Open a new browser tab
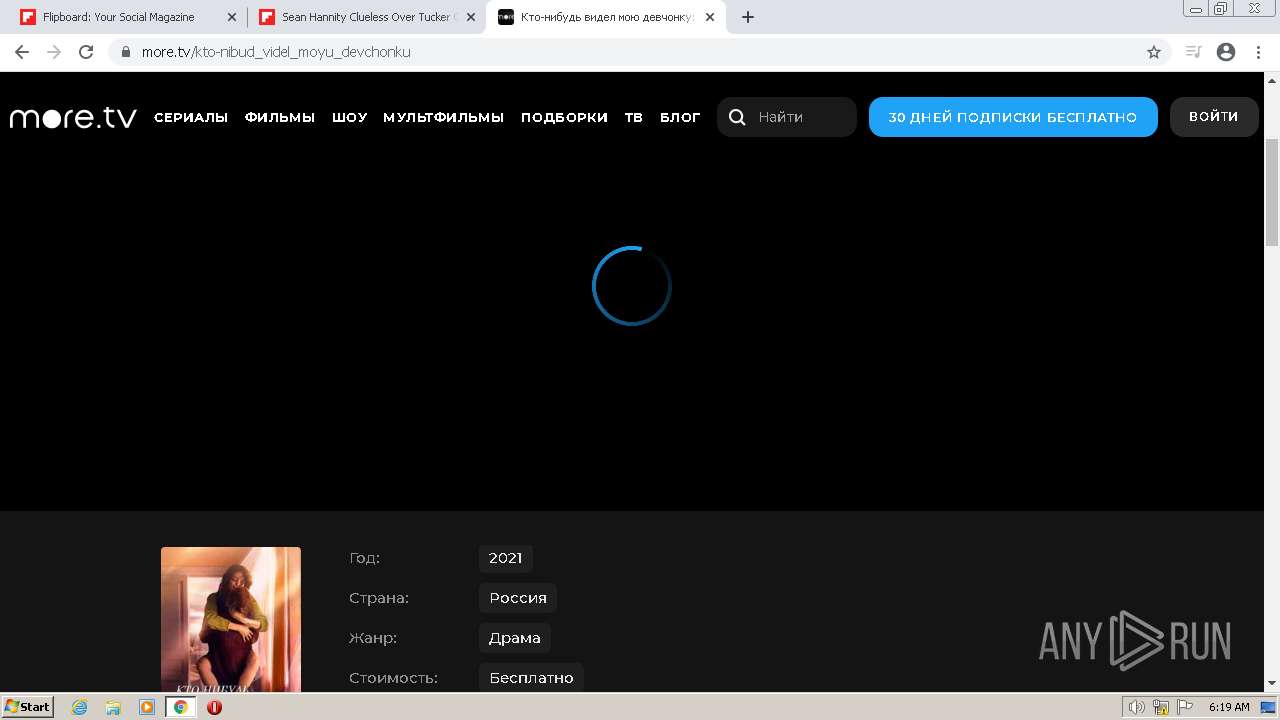 748,17
